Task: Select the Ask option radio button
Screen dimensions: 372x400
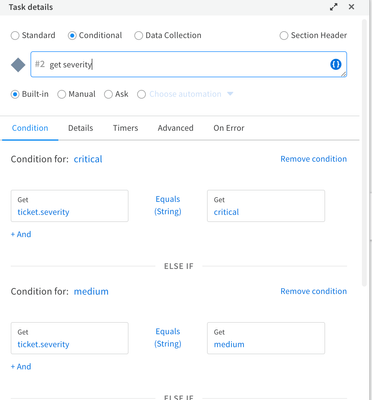Action: [108, 94]
